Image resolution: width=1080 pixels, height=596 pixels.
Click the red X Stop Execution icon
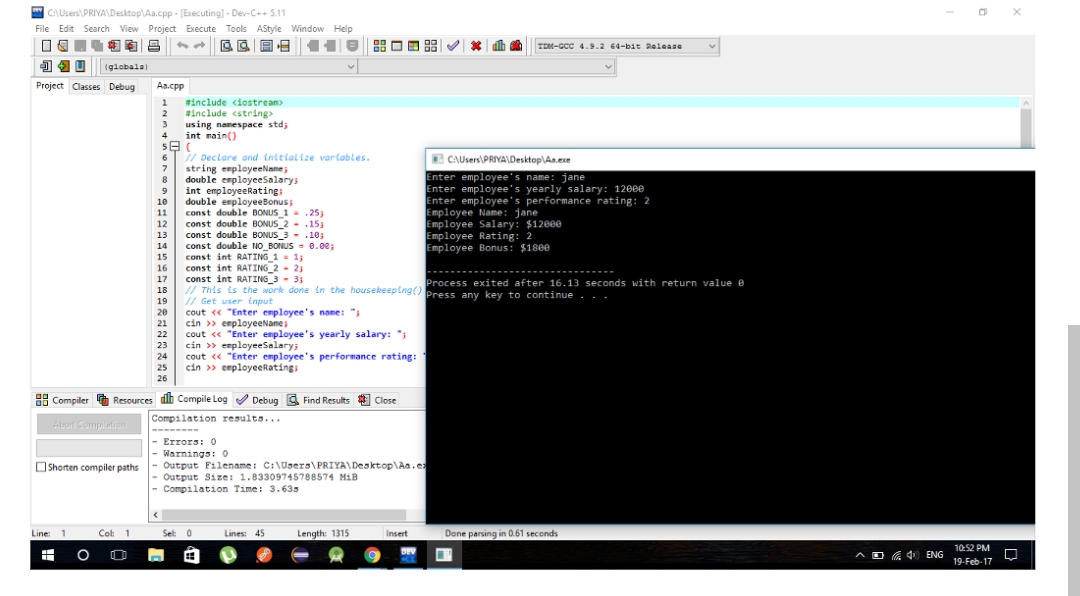[476, 46]
